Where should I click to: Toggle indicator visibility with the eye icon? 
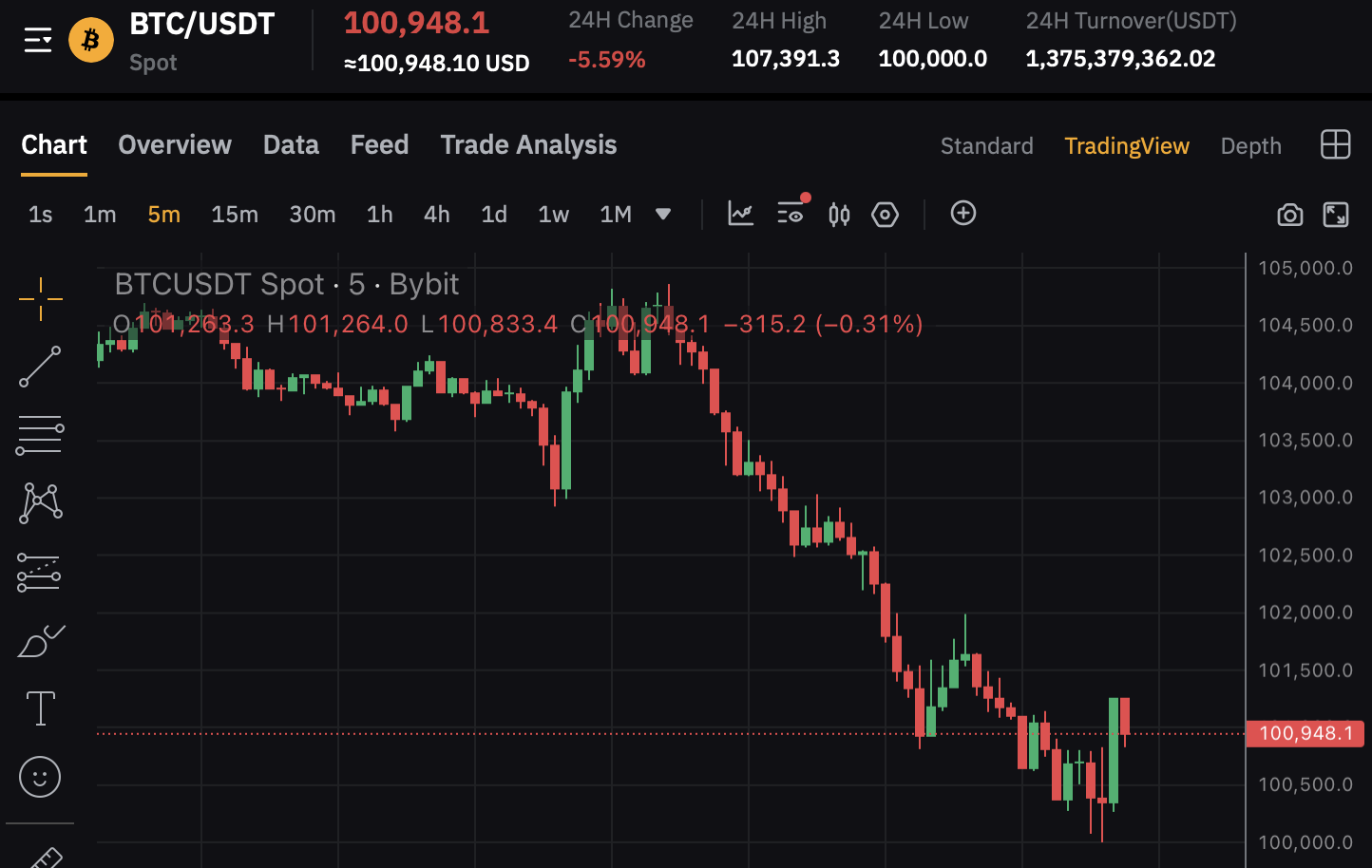coord(791,214)
